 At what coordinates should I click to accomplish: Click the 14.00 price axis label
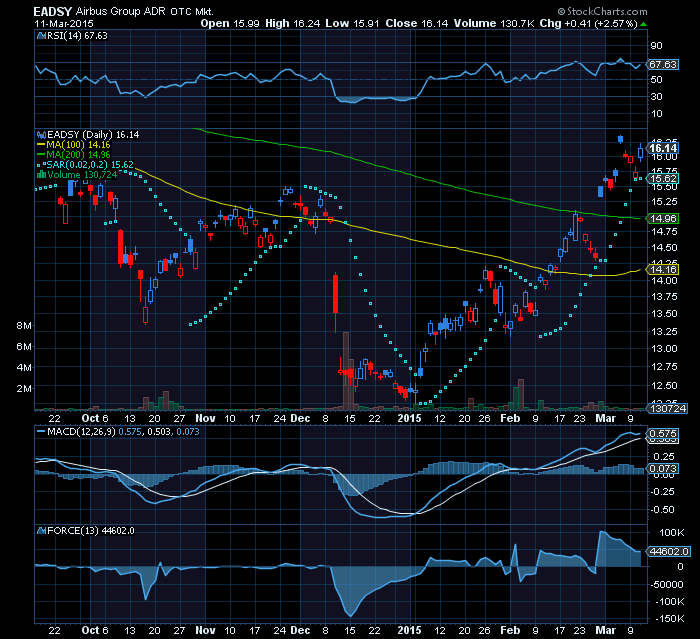pos(664,280)
